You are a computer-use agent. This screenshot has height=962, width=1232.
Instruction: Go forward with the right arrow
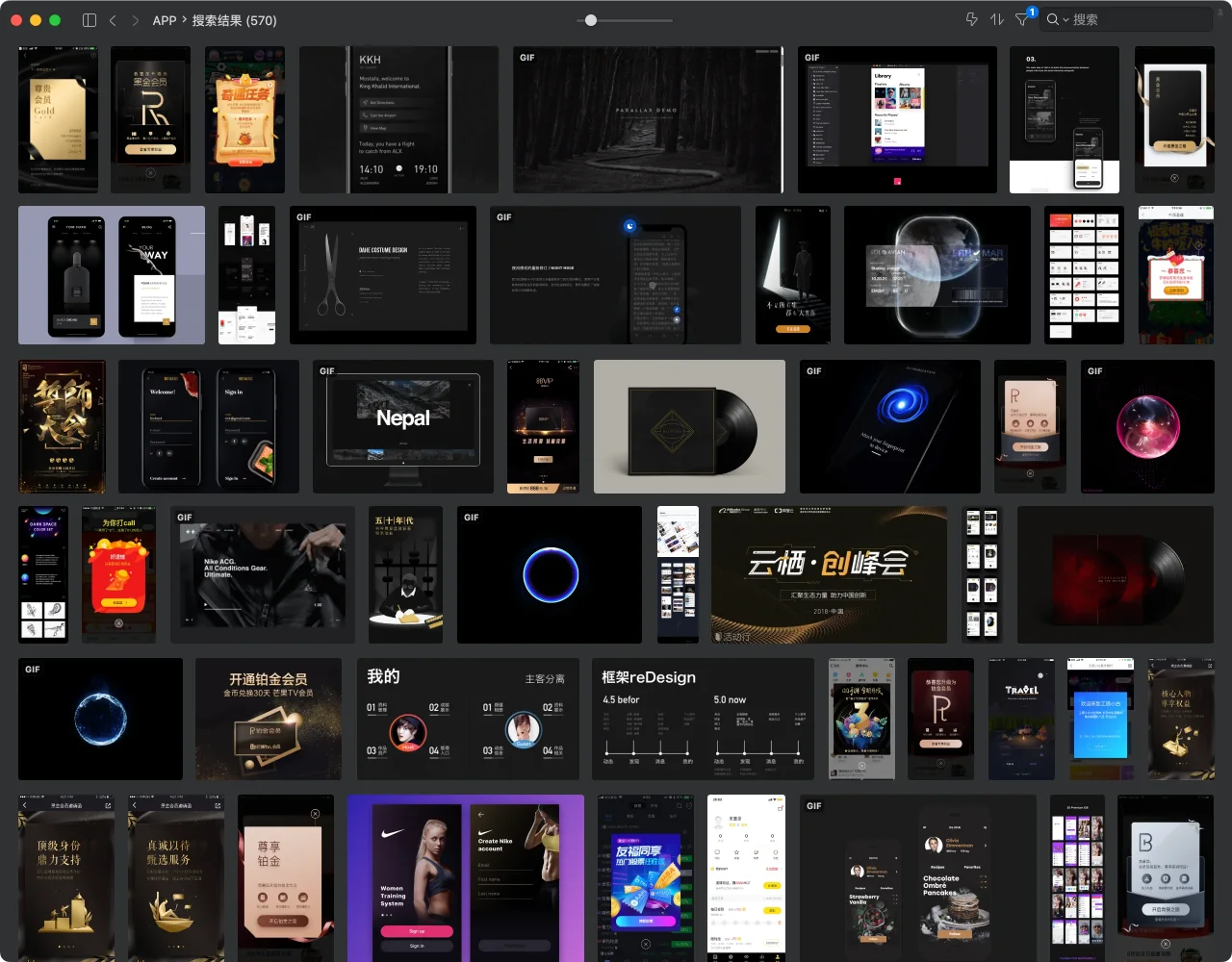[135, 20]
